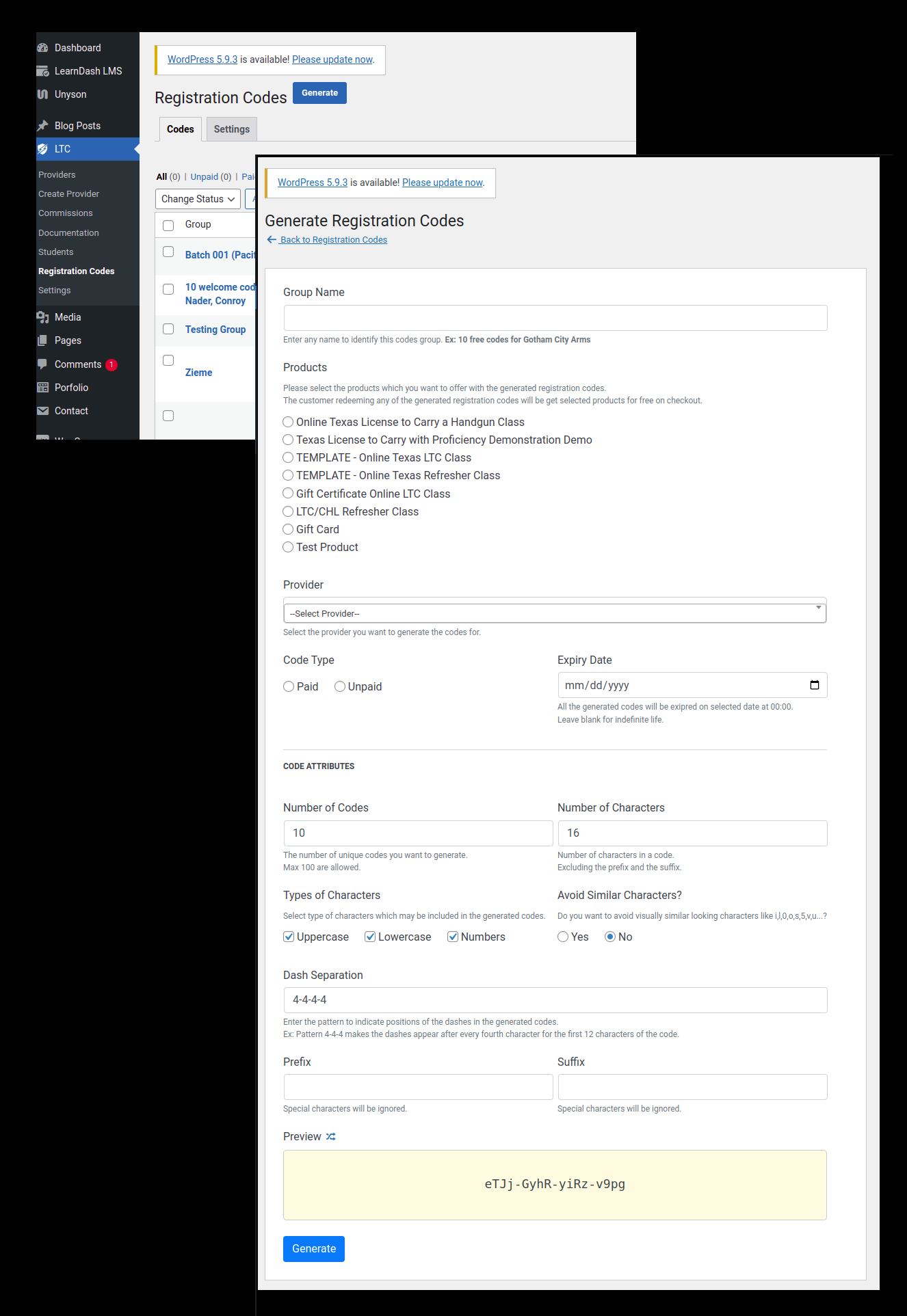Click Generate next to Registration Codes heading
The height and width of the screenshot is (1316, 907).
319,93
